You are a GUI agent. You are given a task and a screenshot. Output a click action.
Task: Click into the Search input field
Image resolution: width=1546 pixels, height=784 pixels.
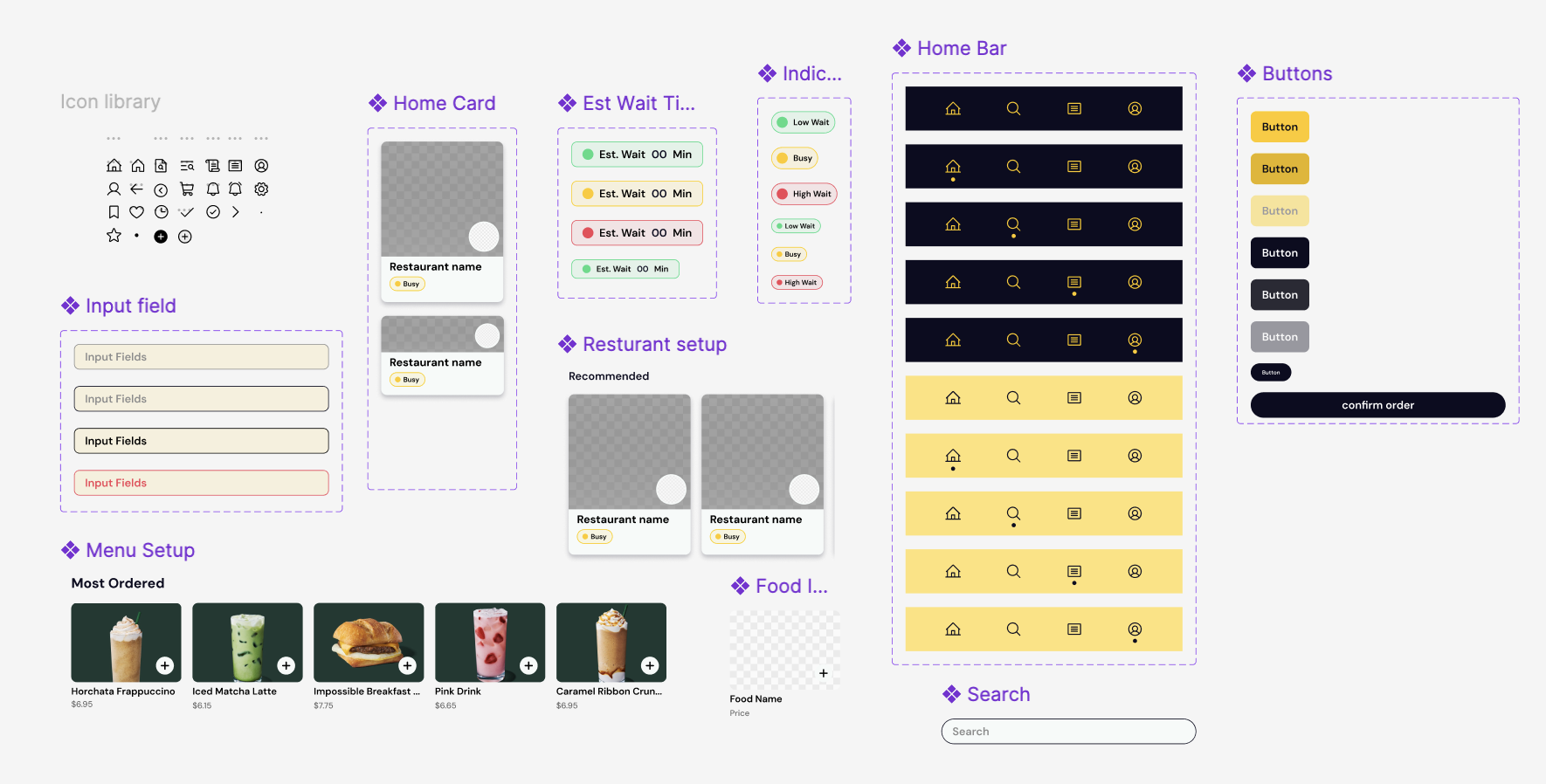coord(1069,732)
